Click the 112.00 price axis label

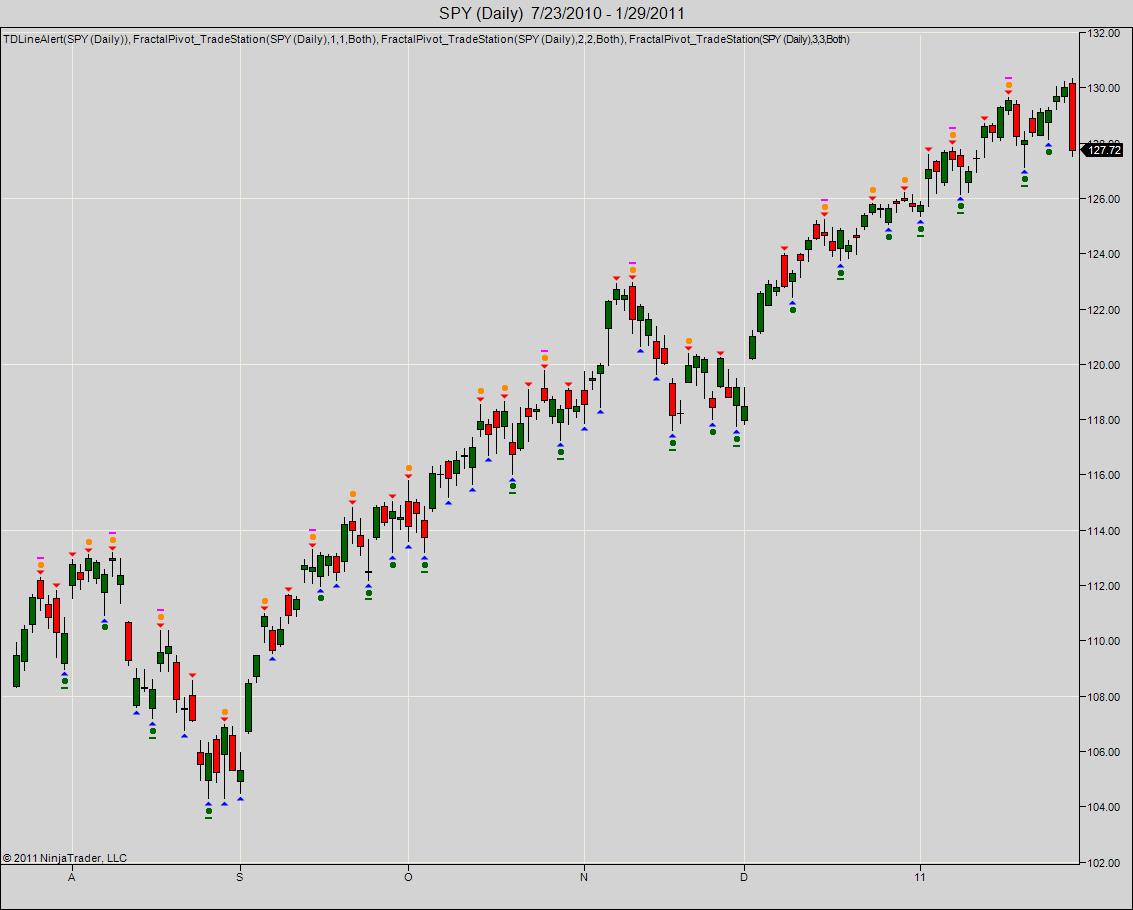point(1104,586)
